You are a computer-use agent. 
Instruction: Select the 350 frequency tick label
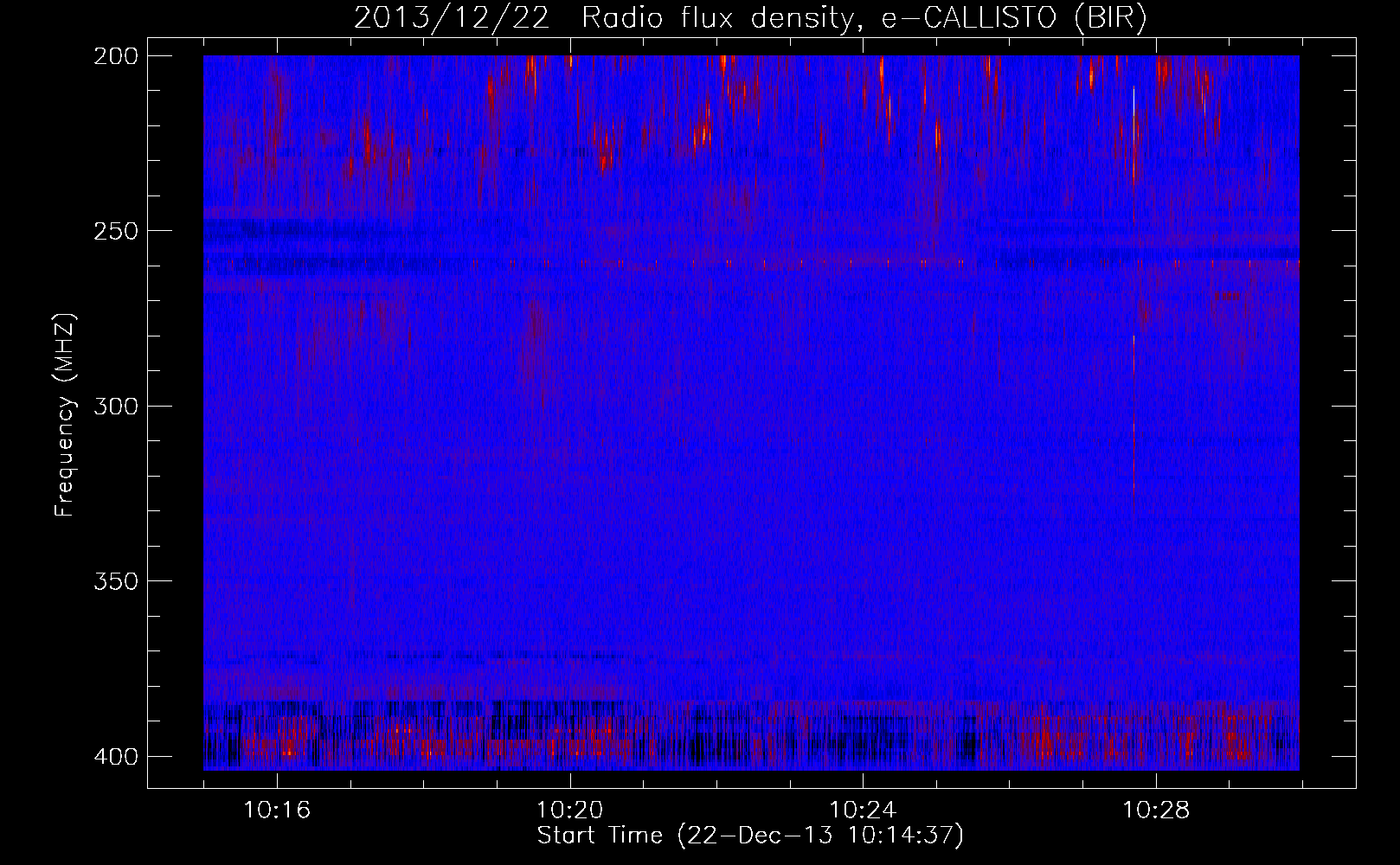pyautogui.click(x=116, y=581)
